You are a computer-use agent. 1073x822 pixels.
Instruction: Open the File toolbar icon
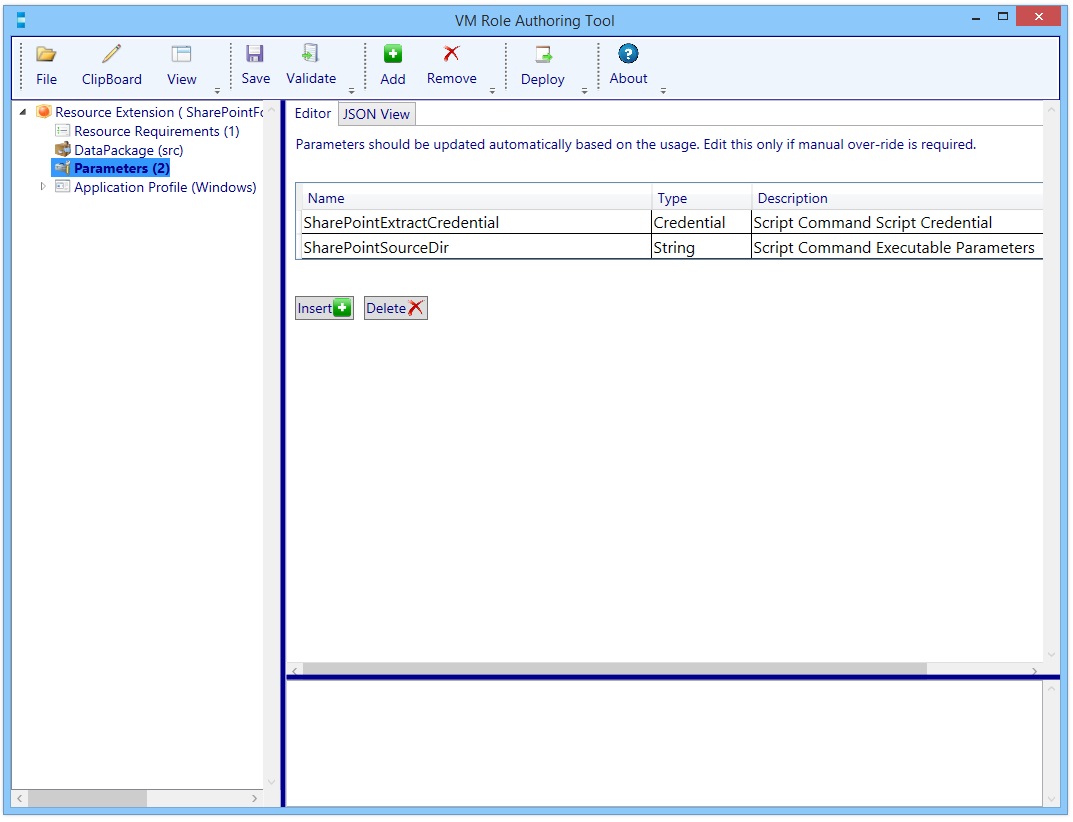[x=46, y=63]
